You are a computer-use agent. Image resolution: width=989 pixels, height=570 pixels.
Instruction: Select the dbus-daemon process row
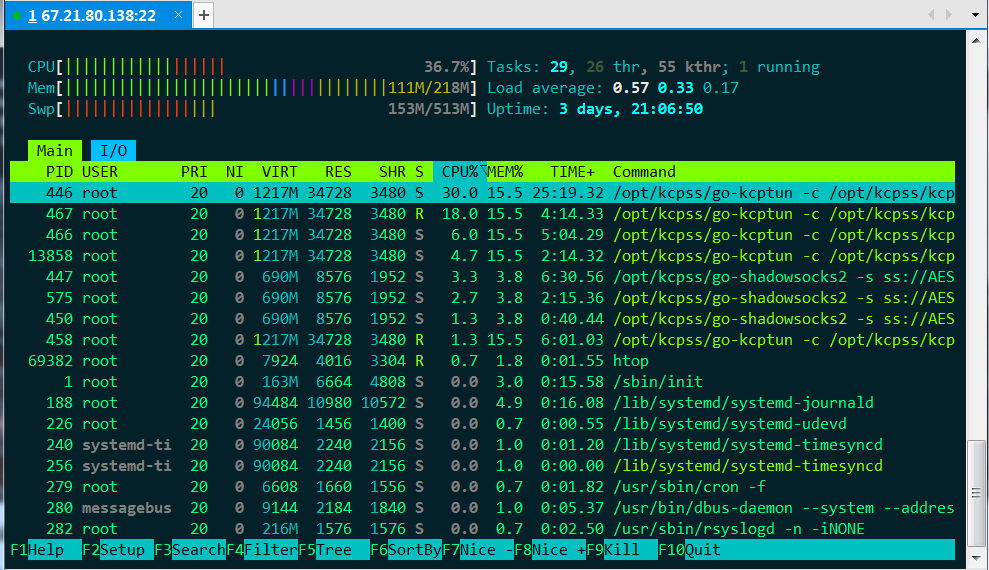tap(483, 508)
